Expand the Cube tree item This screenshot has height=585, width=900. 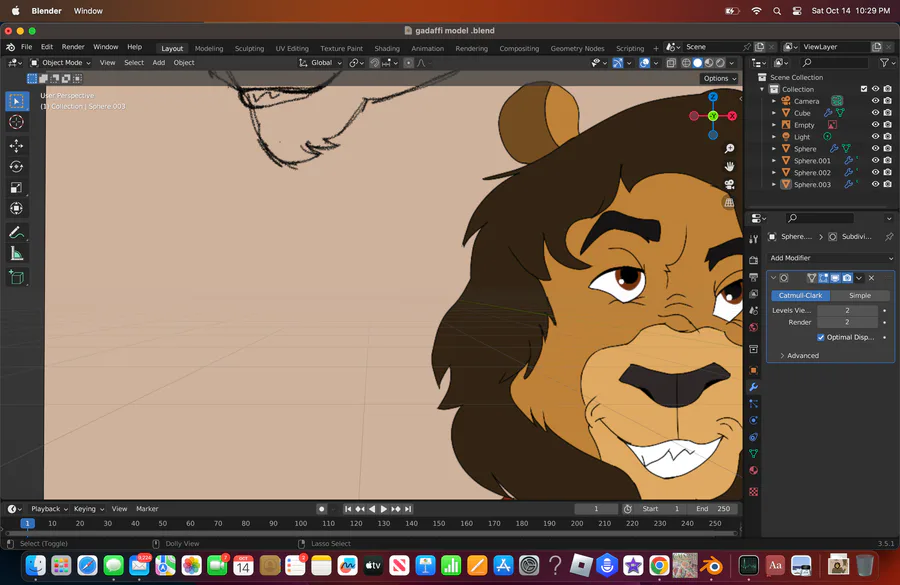[x=774, y=113]
